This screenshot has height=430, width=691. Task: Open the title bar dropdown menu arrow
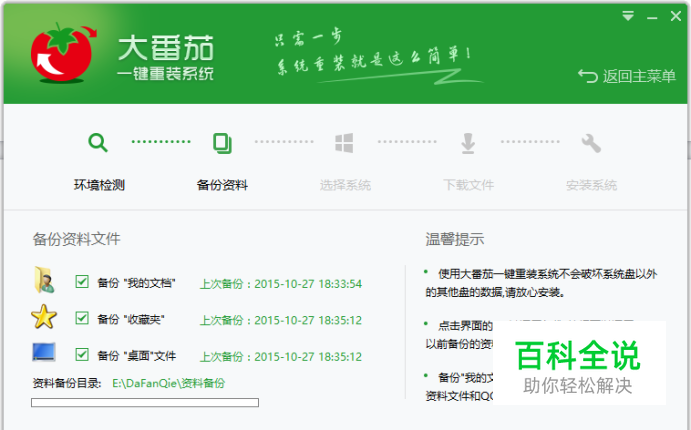pyautogui.click(x=628, y=16)
